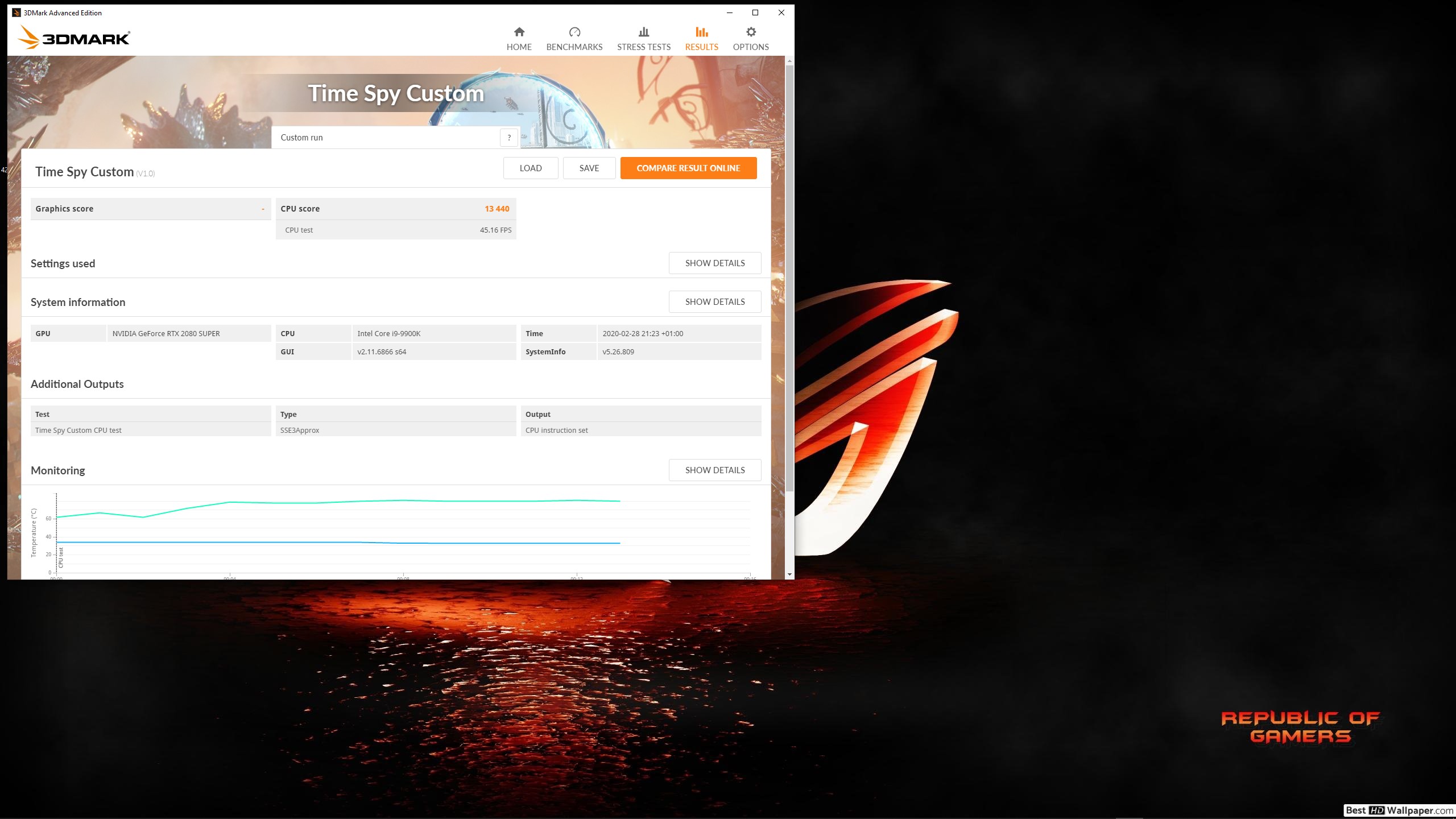Click the Graphics score field

coord(150,209)
